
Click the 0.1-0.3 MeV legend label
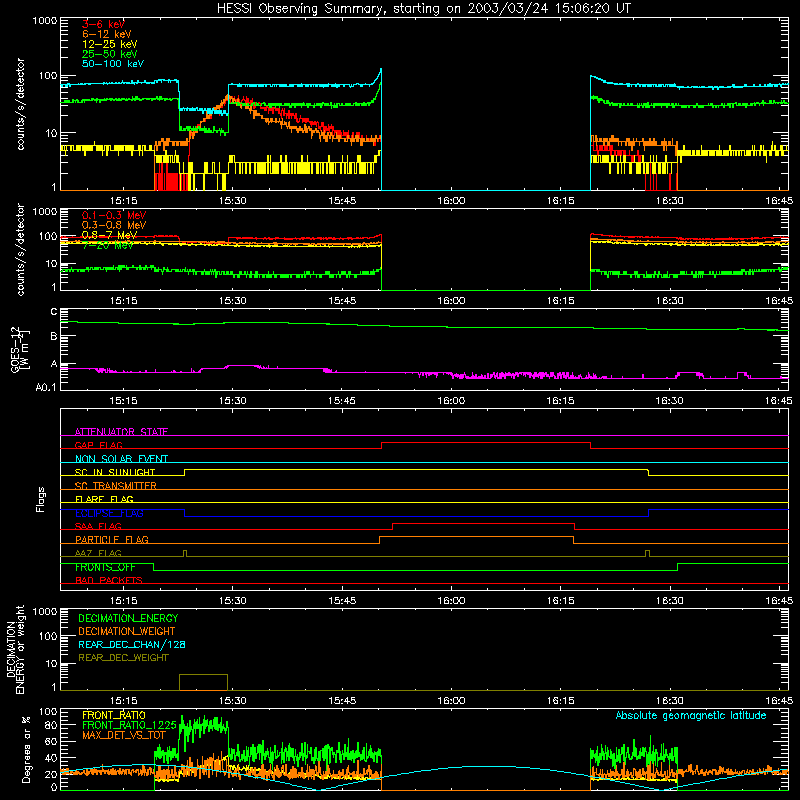[114, 215]
